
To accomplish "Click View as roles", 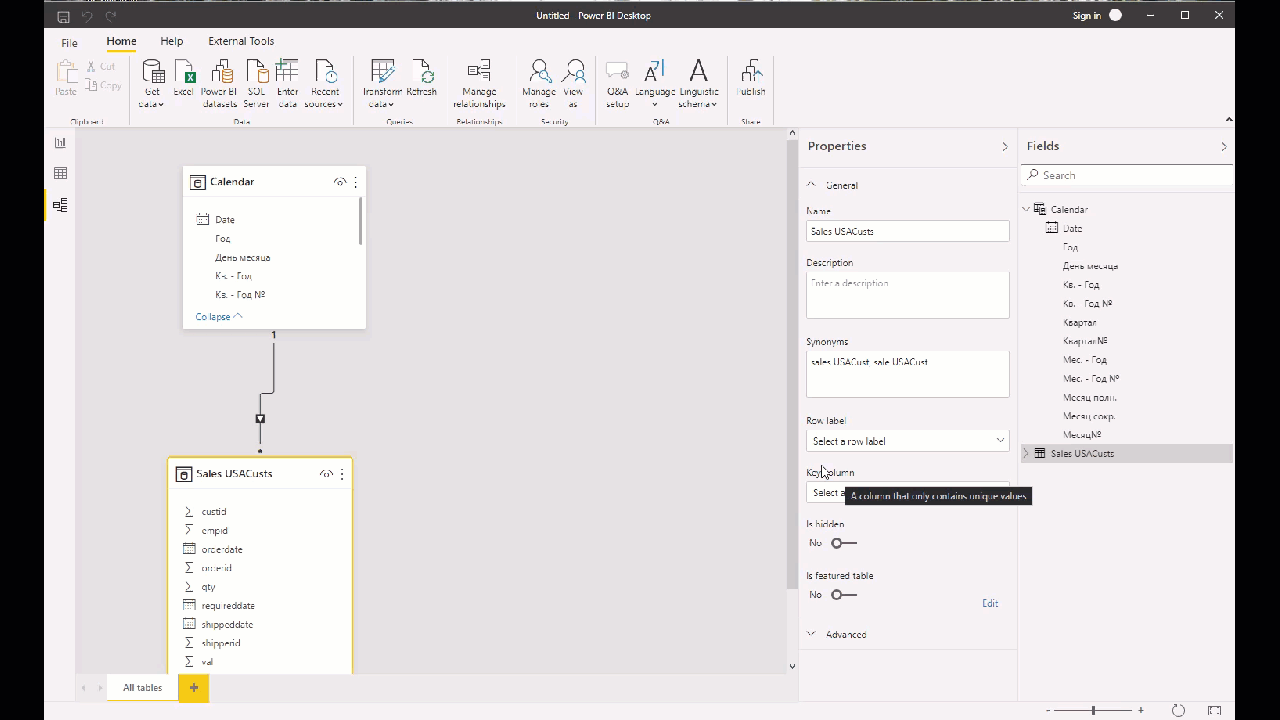I will coord(573,84).
